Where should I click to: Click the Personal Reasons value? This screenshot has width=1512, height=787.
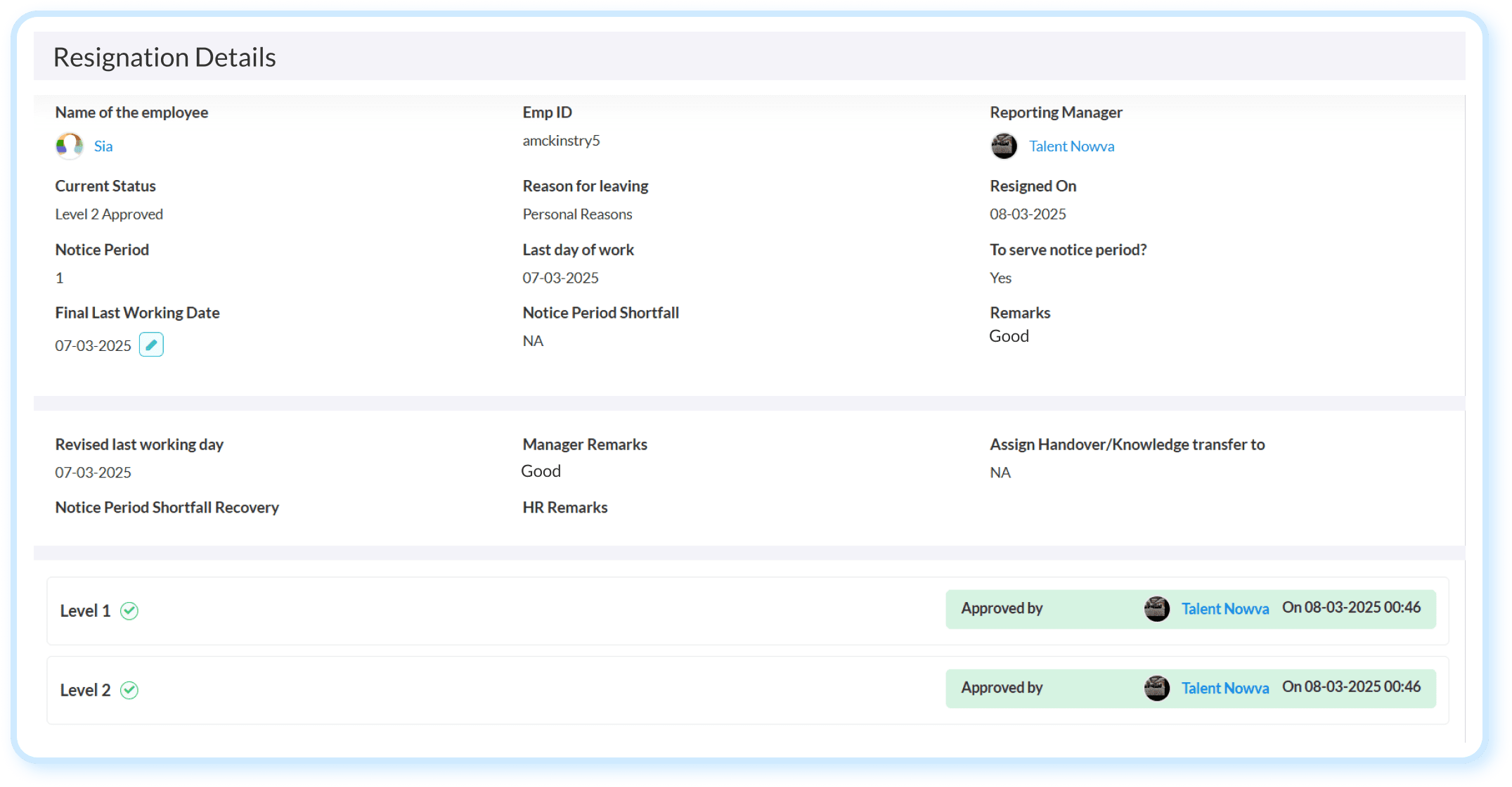point(577,214)
